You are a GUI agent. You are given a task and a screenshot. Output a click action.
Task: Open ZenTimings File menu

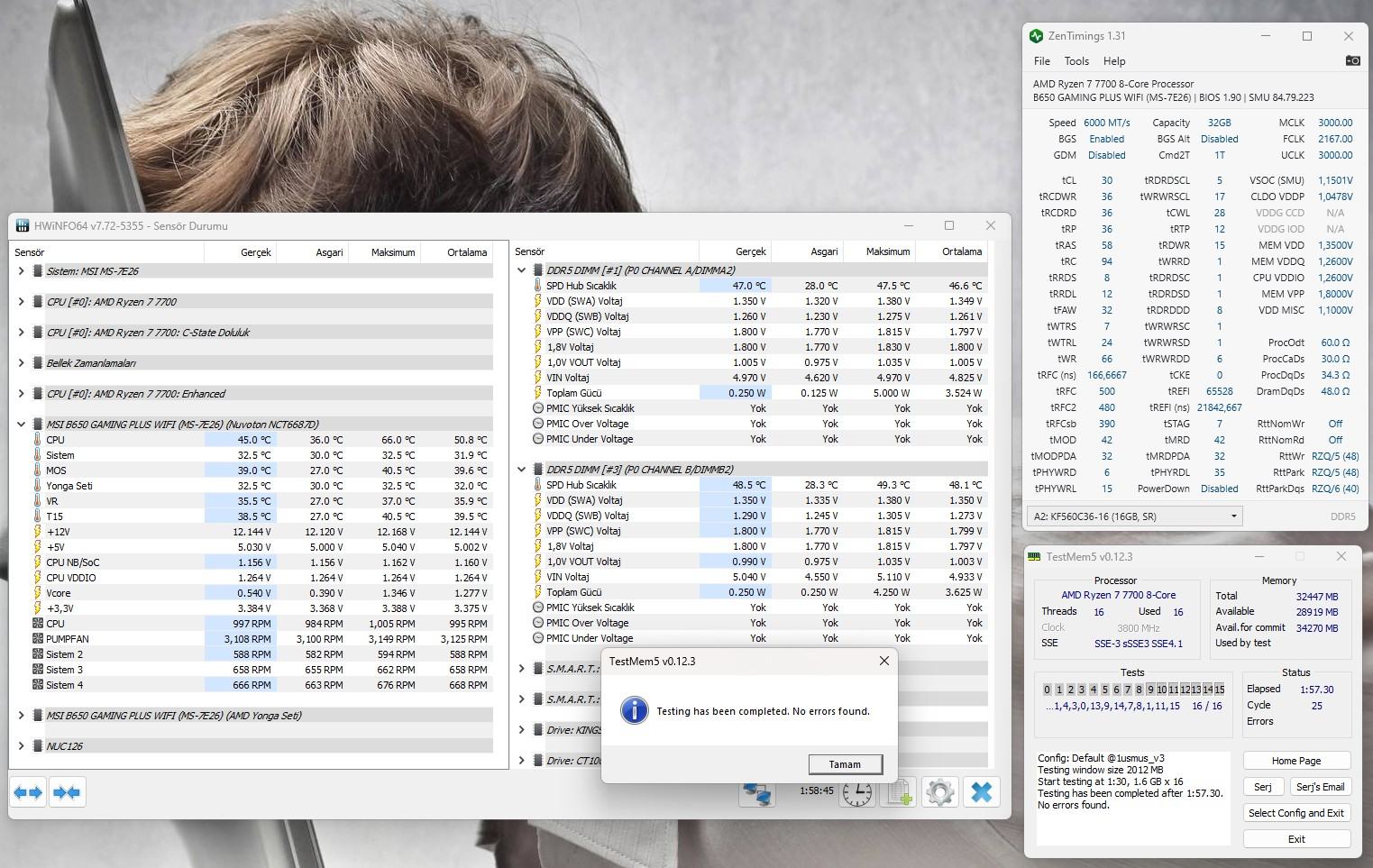tap(1042, 61)
